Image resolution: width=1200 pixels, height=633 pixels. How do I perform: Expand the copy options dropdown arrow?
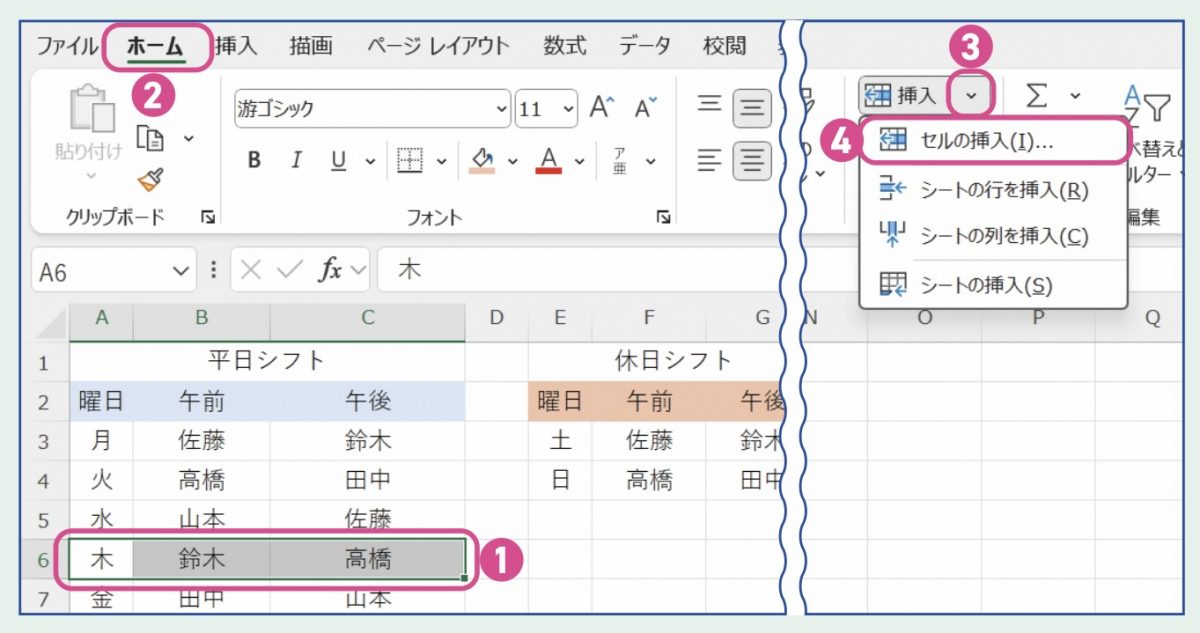click(188, 138)
